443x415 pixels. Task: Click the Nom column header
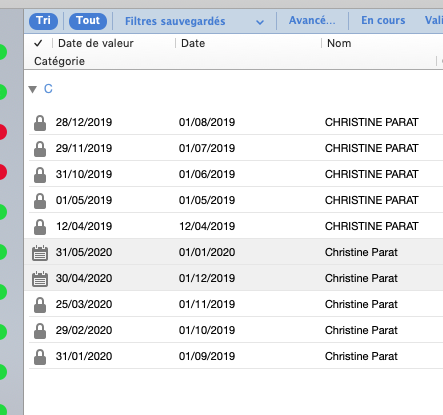tap(339, 43)
